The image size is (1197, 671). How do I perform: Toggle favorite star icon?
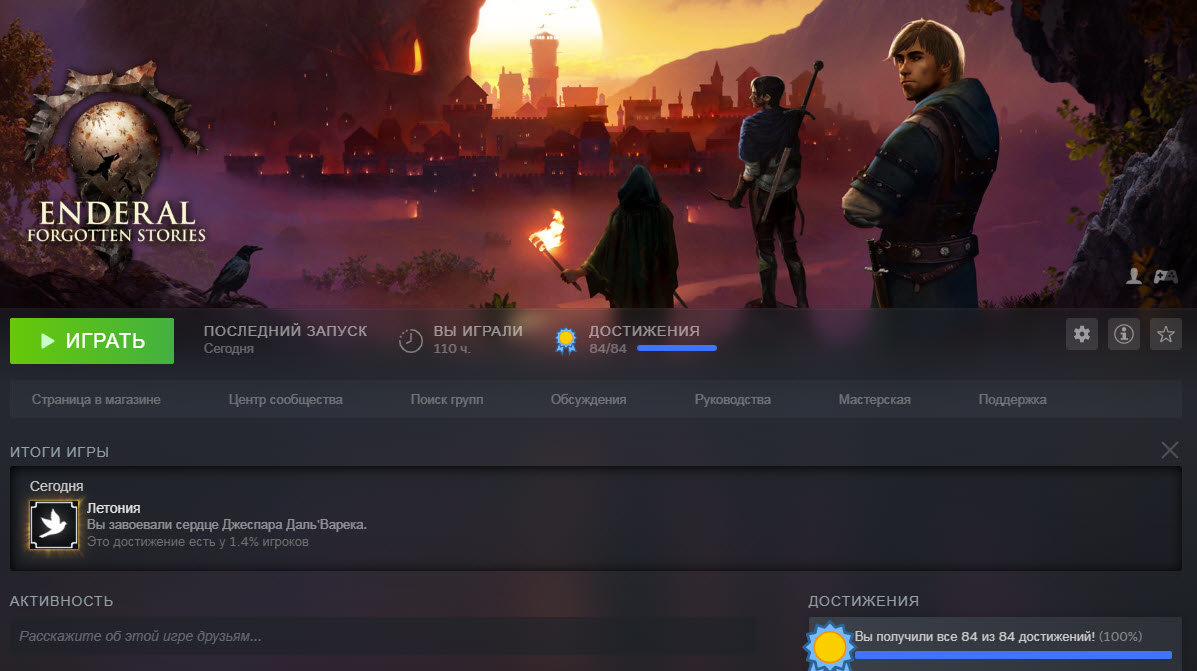(1165, 335)
